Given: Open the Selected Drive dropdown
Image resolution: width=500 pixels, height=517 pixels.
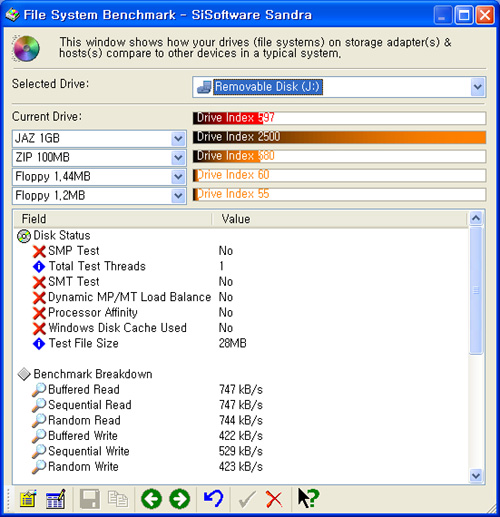Looking at the screenshot, I should point(478,87).
